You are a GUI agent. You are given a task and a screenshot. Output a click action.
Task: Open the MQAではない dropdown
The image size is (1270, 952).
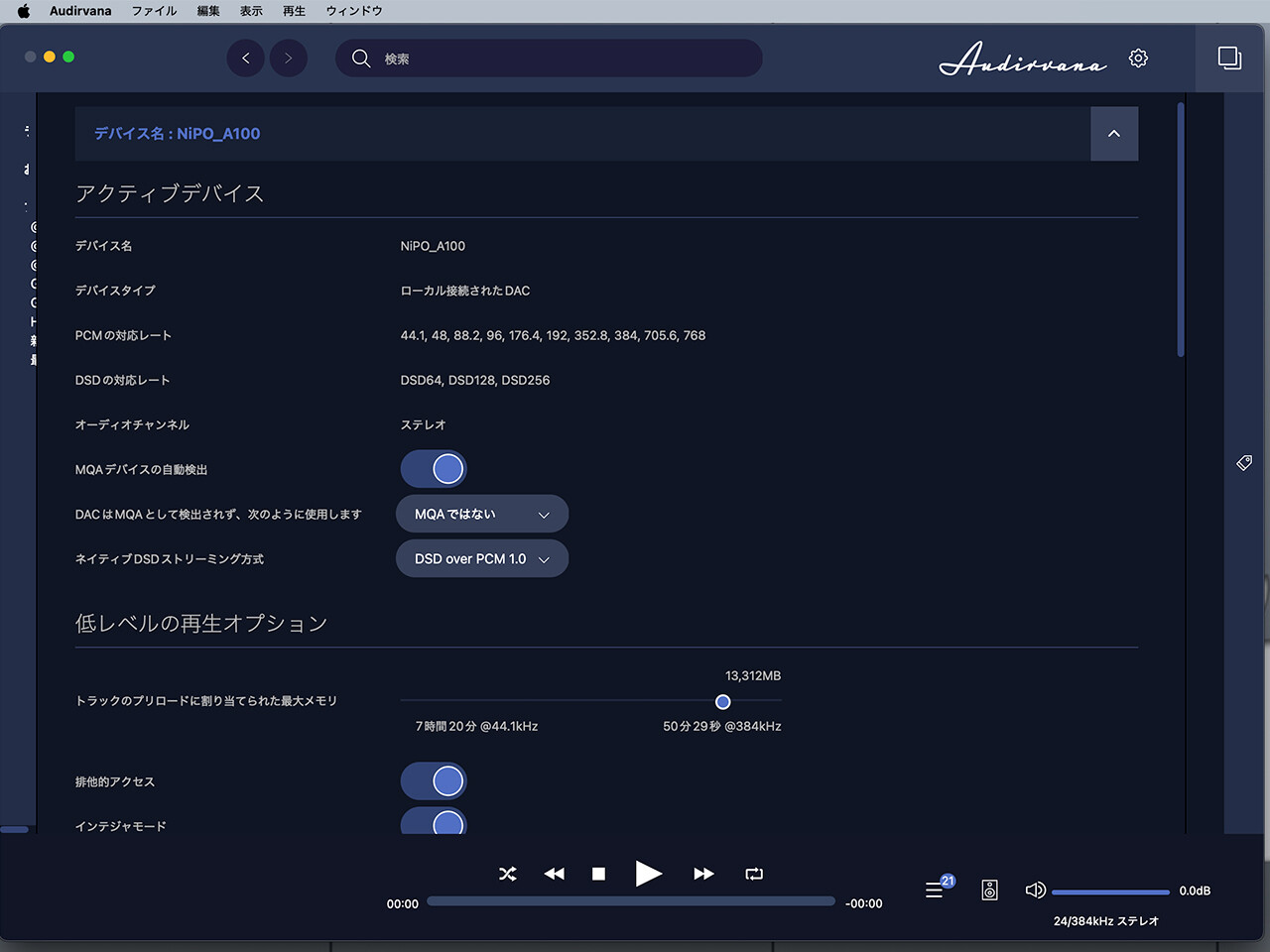point(482,514)
